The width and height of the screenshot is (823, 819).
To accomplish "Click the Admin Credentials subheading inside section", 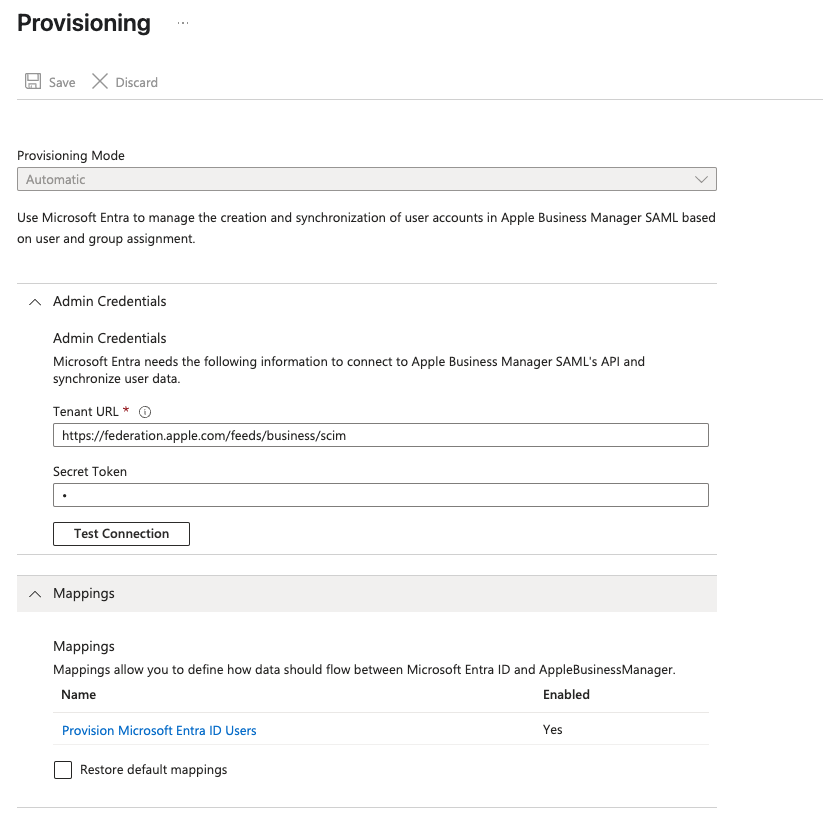I will click(110, 338).
